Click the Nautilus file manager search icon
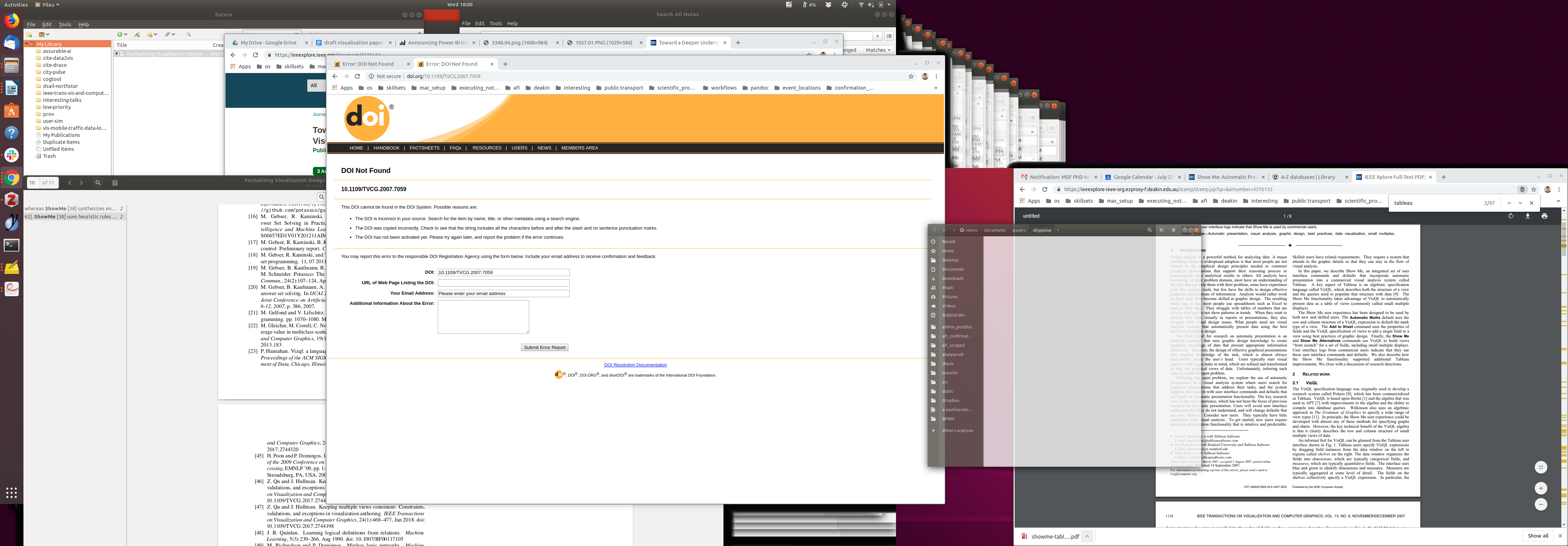This screenshot has height=546, width=1568. (1149, 230)
